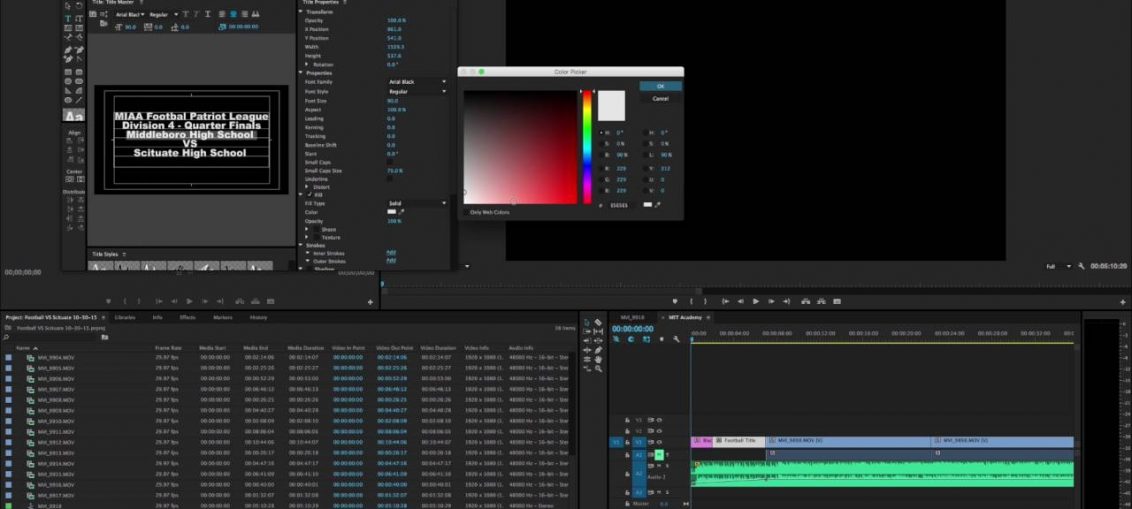Choose the Line tool in the Titler toolbox

(79, 100)
